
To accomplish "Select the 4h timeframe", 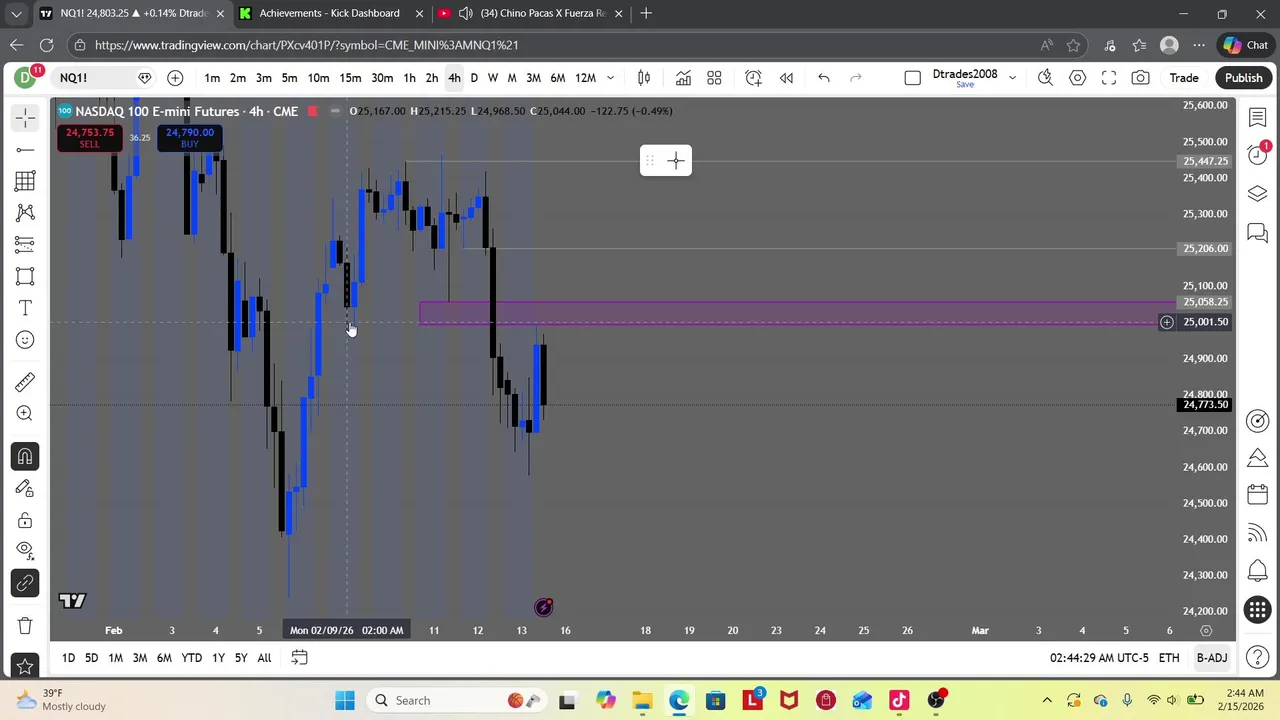I will [x=454, y=78].
